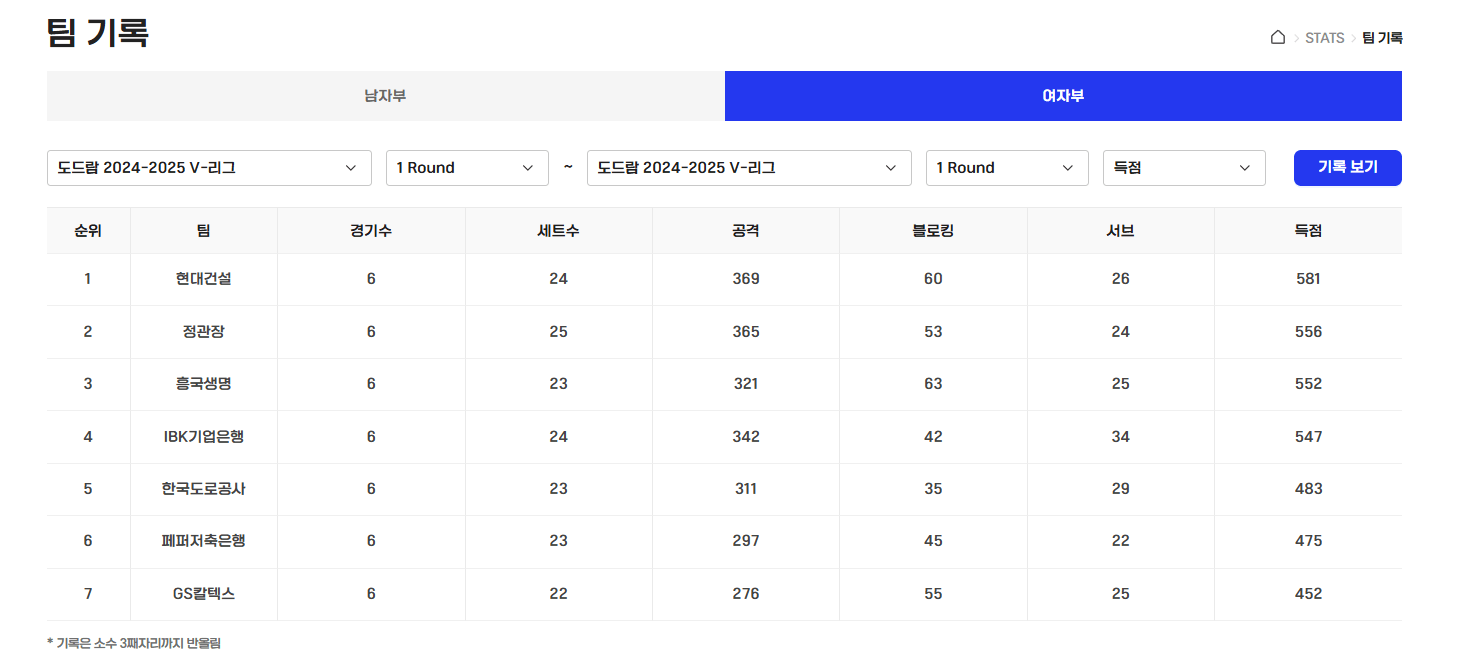Click IBK기업은행's 공격 value 342
This screenshot has width=1463, height=659.
pyautogui.click(x=746, y=437)
